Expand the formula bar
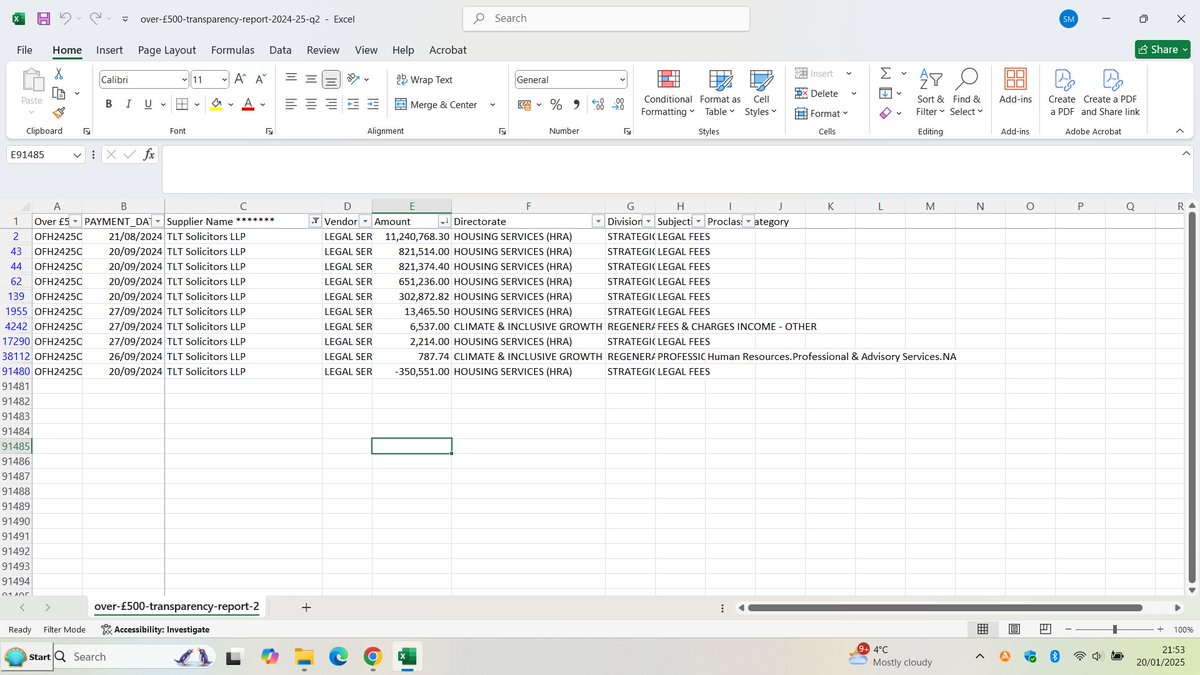Screen dimensions: 1200x675 point(1186,154)
